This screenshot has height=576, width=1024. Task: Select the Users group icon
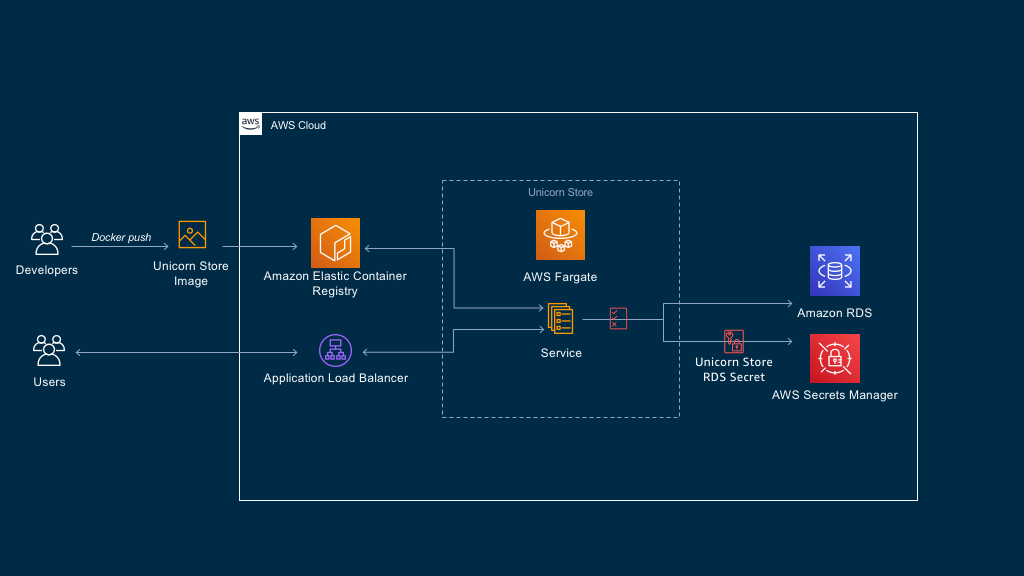[49, 351]
